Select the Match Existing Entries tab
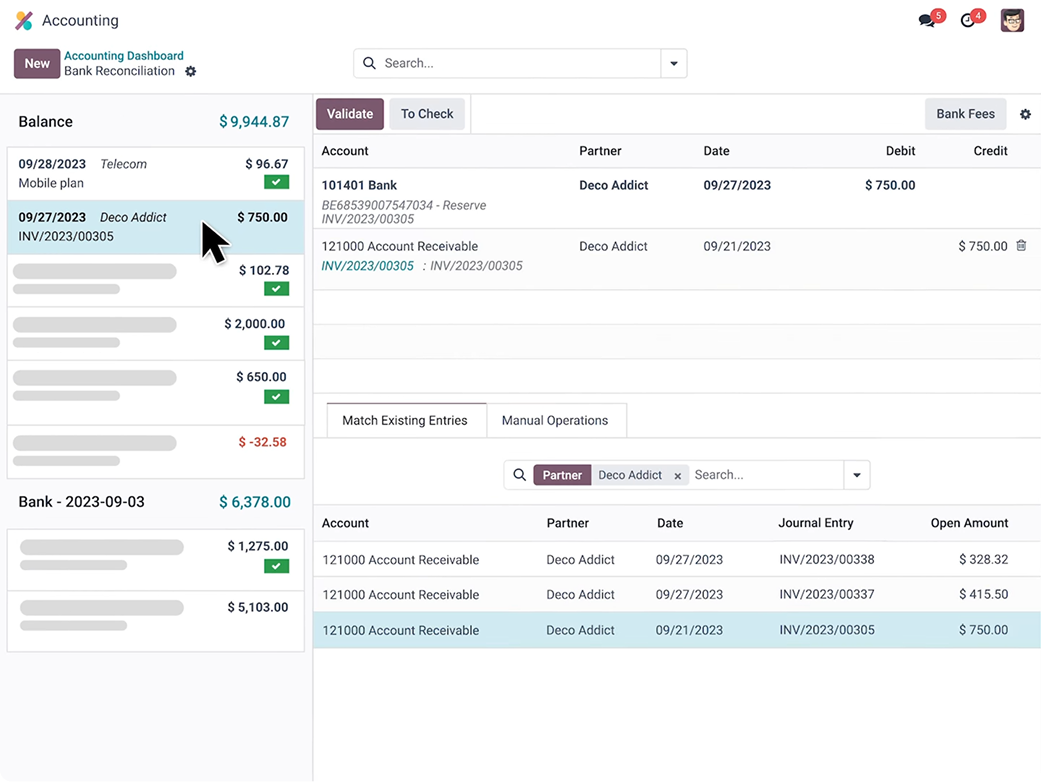 pyautogui.click(x=405, y=421)
